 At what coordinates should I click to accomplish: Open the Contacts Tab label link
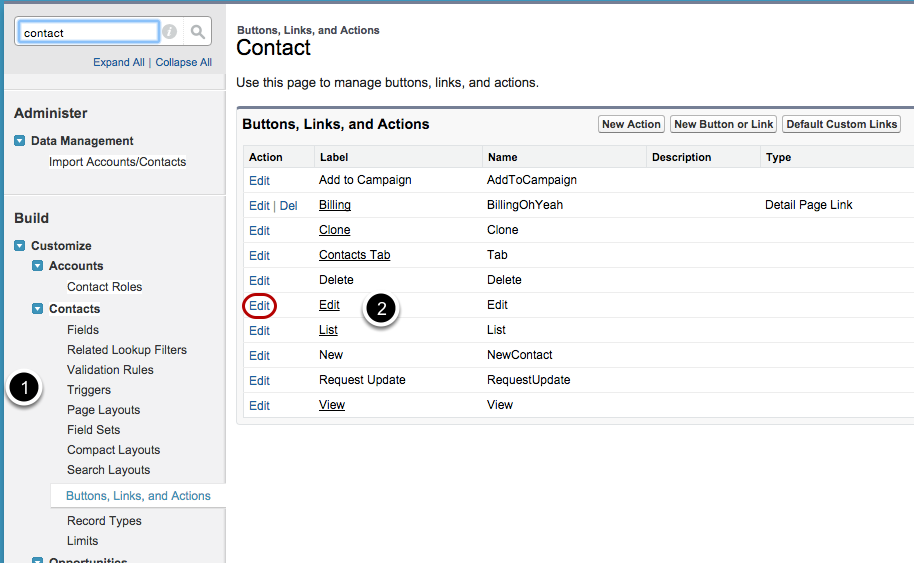[354, 255]
